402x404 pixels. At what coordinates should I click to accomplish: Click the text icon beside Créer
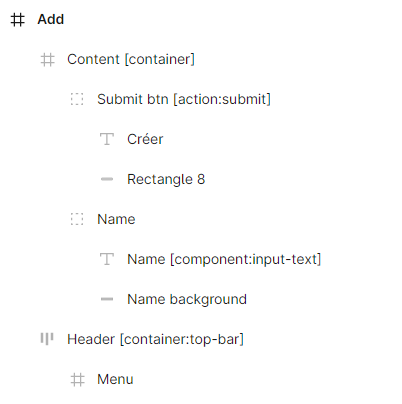tap(107, 139)
